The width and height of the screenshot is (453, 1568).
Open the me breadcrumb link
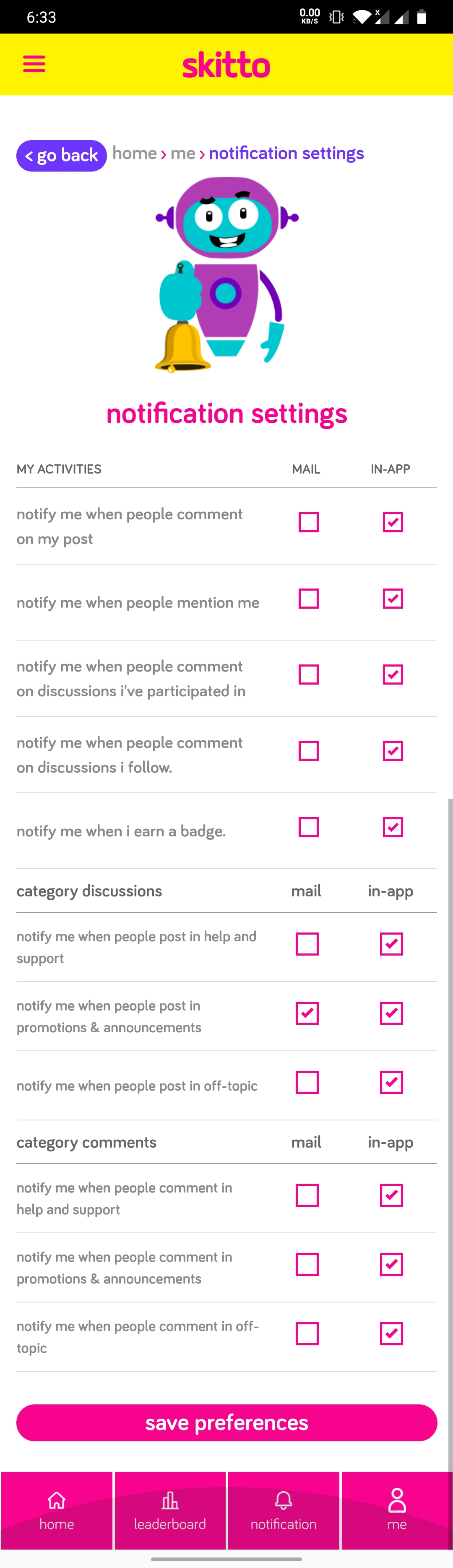(x=182, y=154)
